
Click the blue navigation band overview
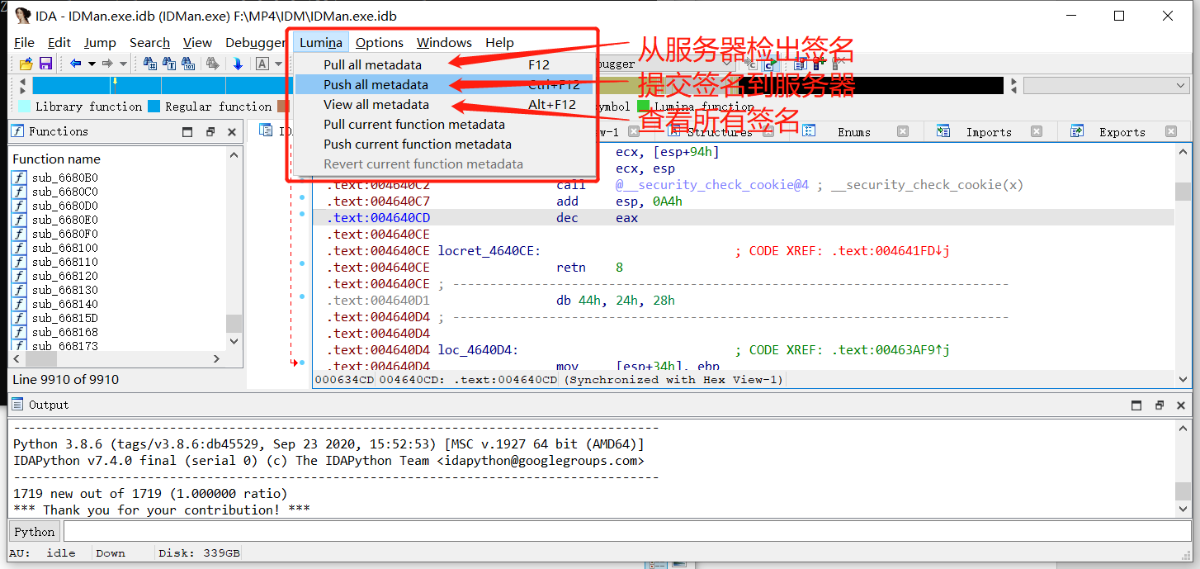pos(160,86)
